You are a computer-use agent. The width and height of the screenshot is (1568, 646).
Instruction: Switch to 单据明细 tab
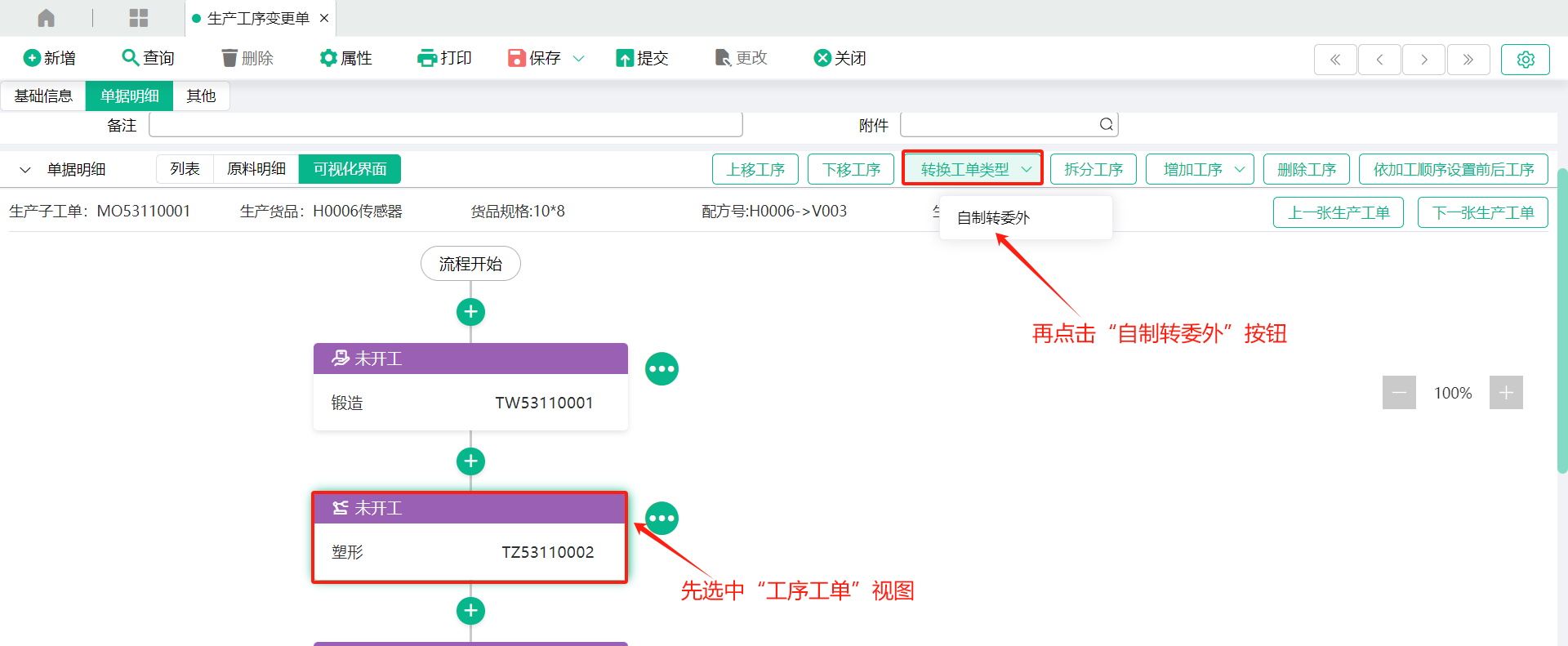click(129, 96)
